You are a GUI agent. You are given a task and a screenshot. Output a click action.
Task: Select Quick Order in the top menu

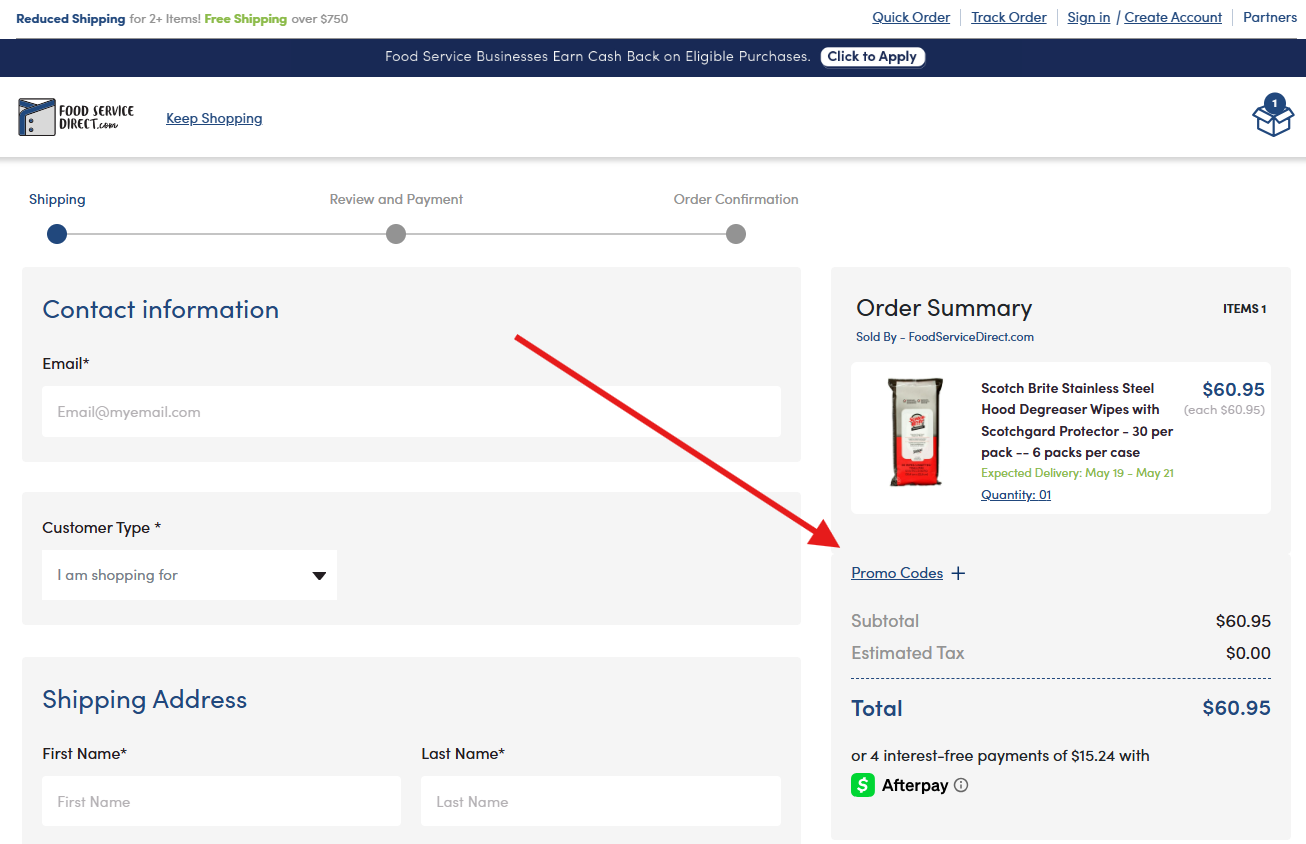click(x=911, y=17)
